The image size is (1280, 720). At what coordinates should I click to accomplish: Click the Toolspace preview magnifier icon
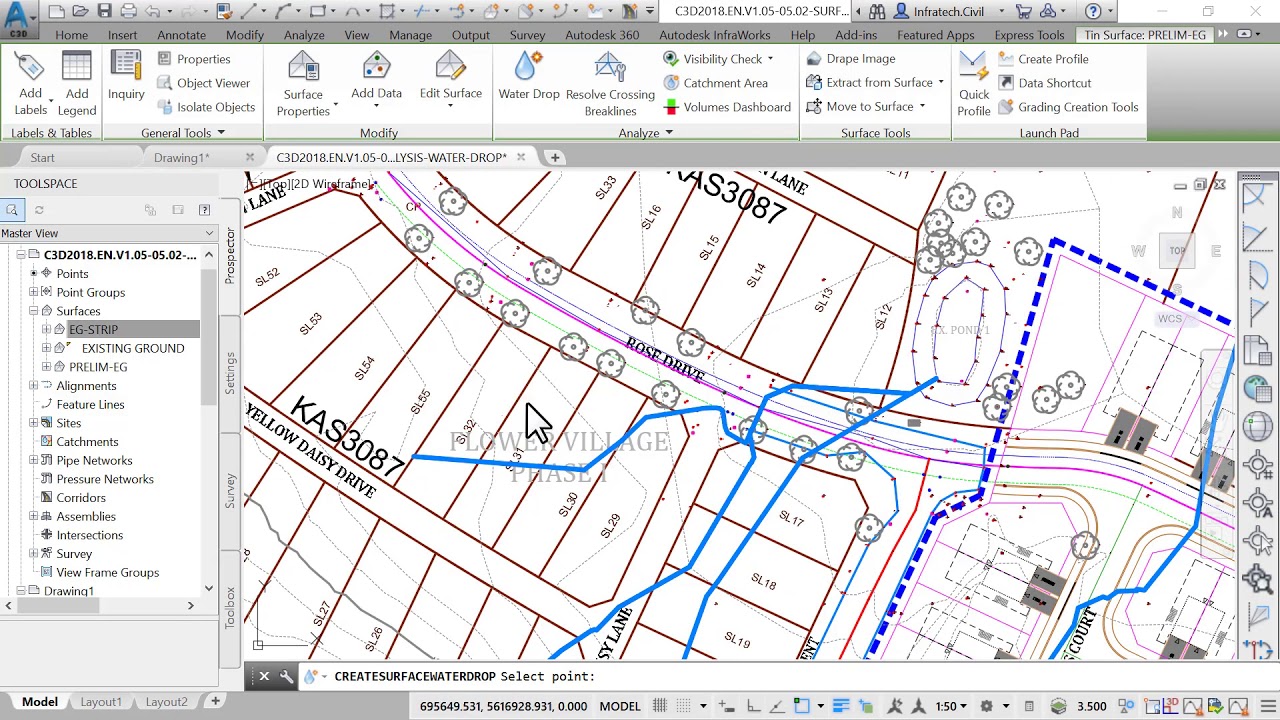pos(11,210)
